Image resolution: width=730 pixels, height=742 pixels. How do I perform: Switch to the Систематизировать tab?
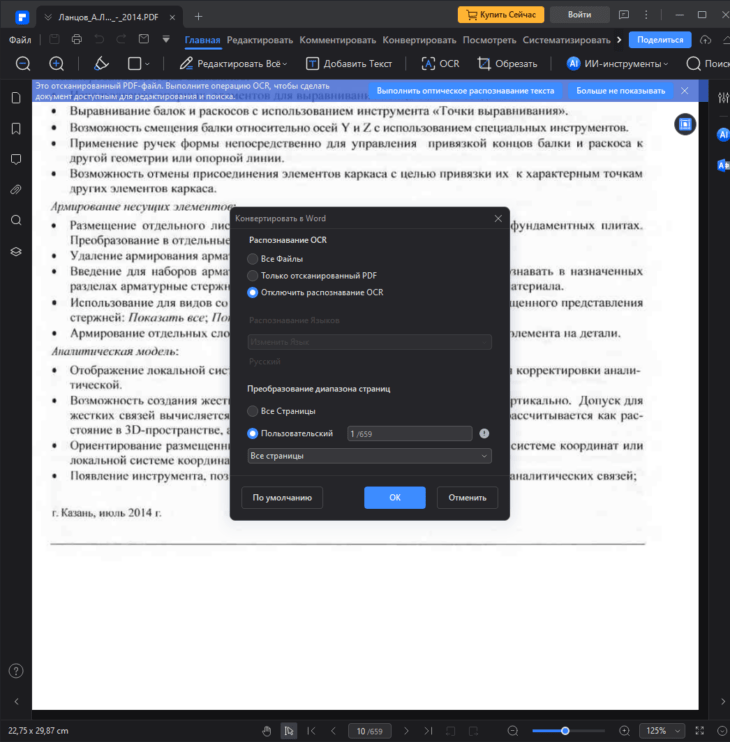[x=566, y=40]
